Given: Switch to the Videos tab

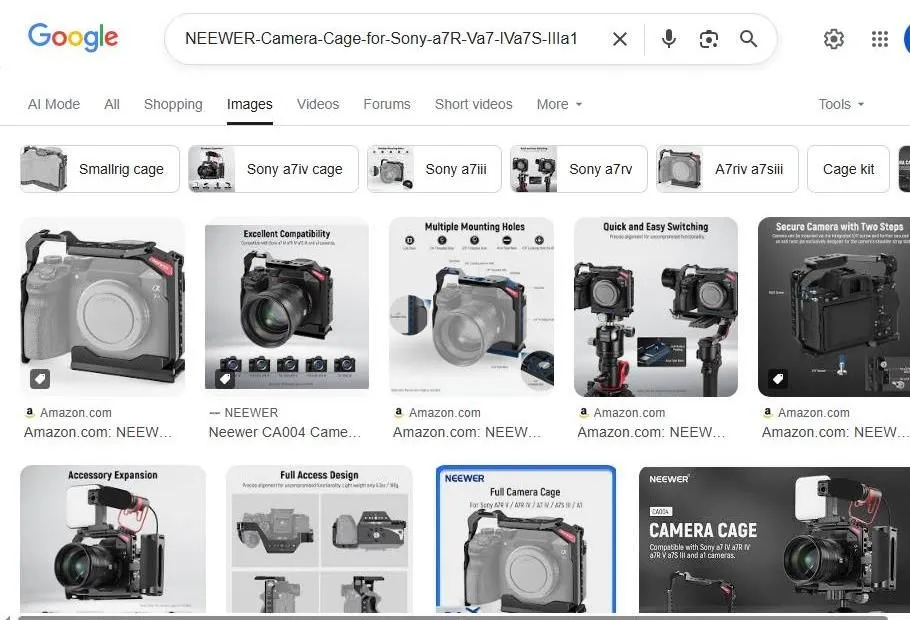Looking at the screenshot, I should click(x=317, y=104).
